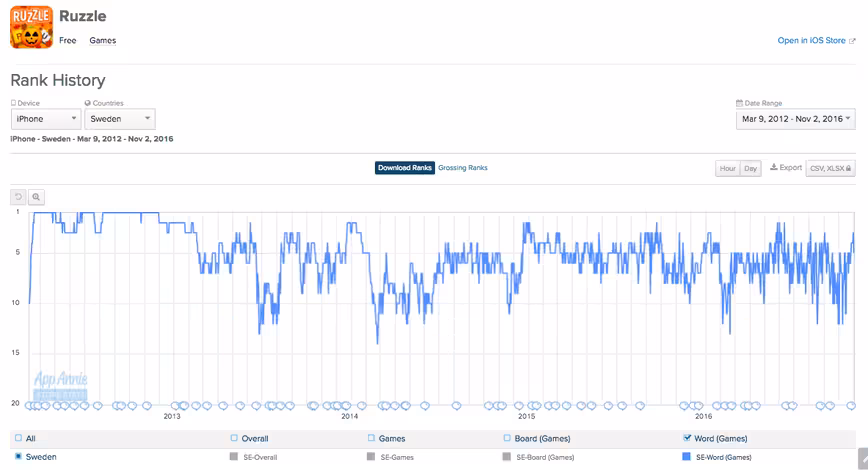Open the Mar 9, 2012 - Nov 2, 2016 date range dropdown
Viewport: 868px width, 470px height.
click(x=795, y=119)
